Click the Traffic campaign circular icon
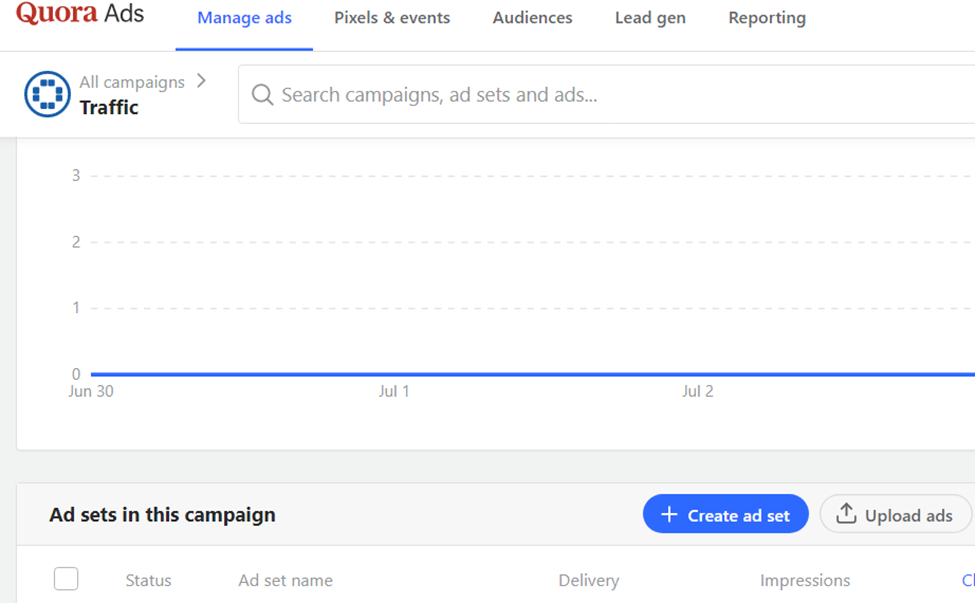Viewport: 975px width, 603px height. tap(47, 95)
